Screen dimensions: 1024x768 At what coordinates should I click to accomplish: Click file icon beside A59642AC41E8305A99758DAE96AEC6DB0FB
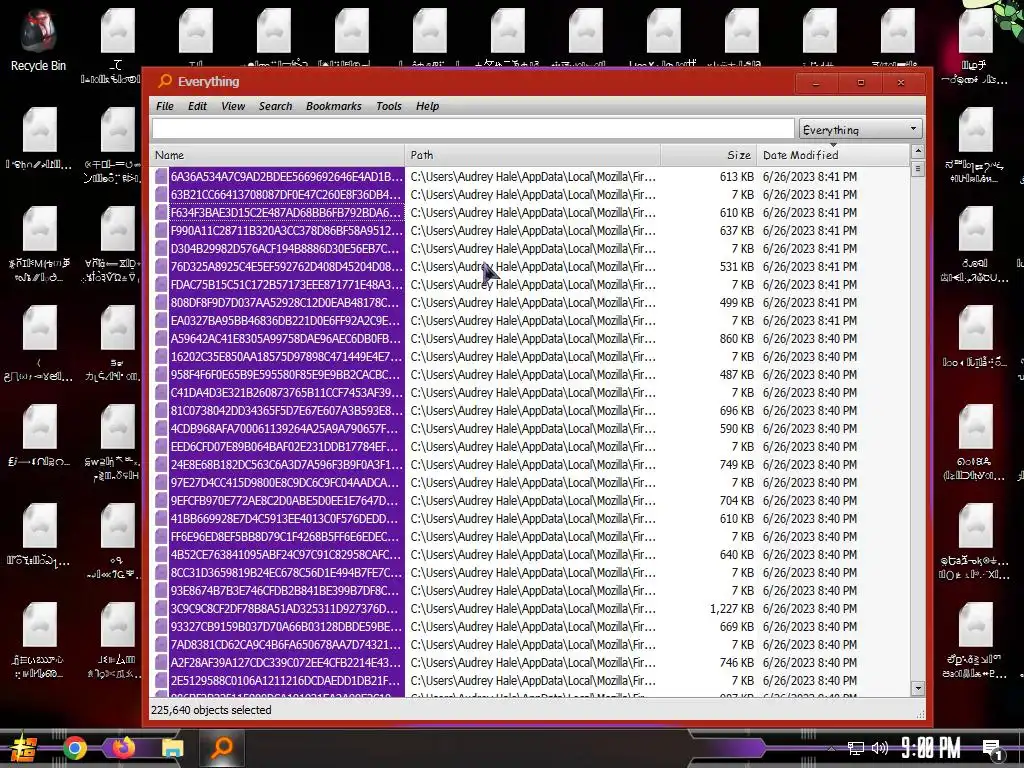[x=161, y=338]
